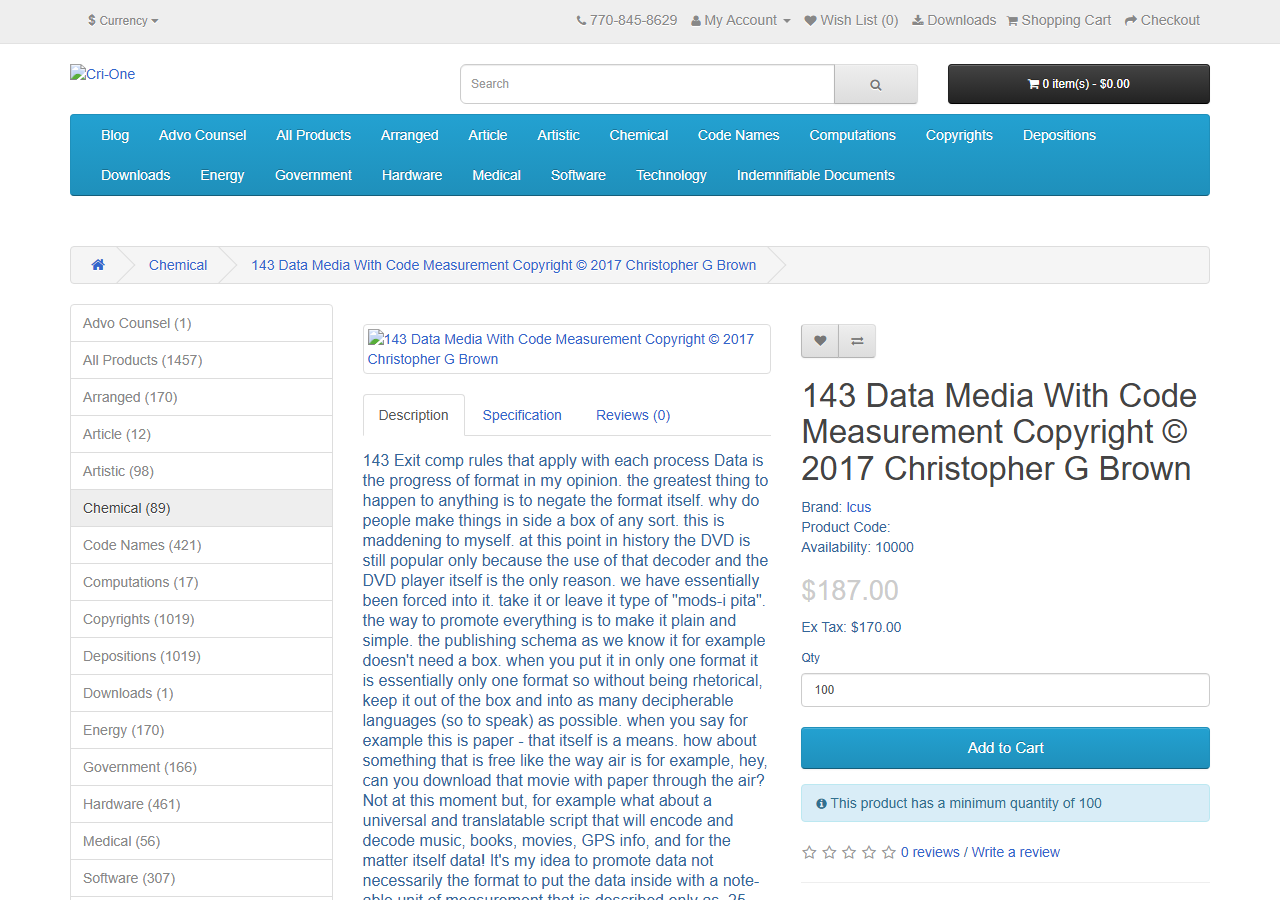This screenshot has height=900, width=1280.
Task: Select Hardware (461) sidebar category
Action: (201, 804)
